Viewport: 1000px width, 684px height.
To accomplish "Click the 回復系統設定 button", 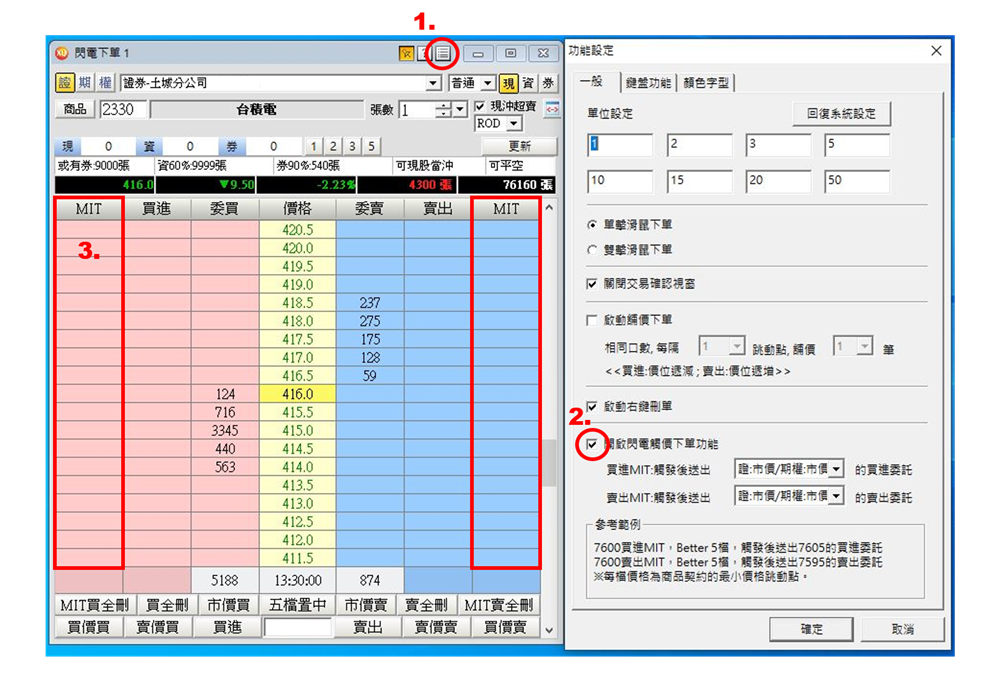I will [x=840, y=113].
